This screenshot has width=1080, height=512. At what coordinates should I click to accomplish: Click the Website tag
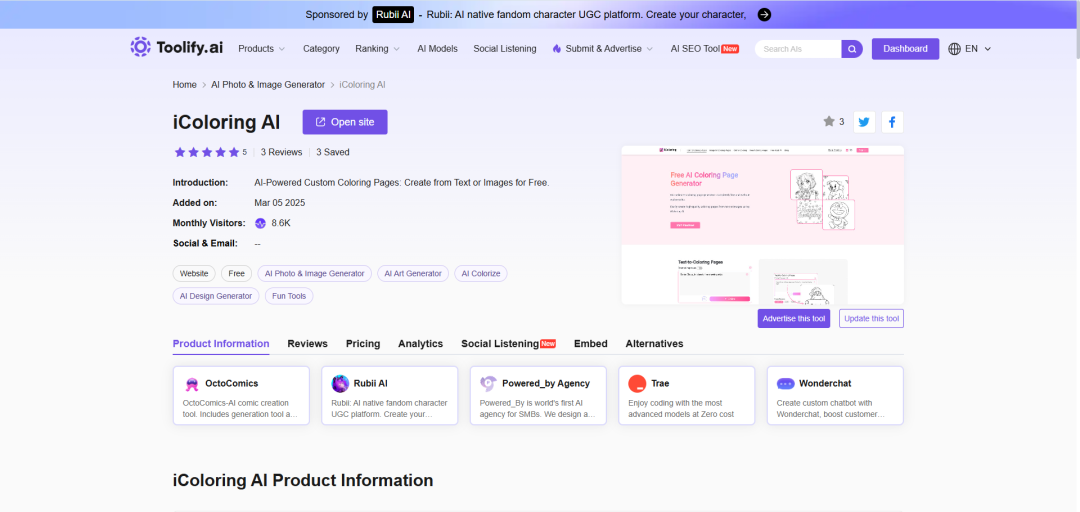click(194, 274)
